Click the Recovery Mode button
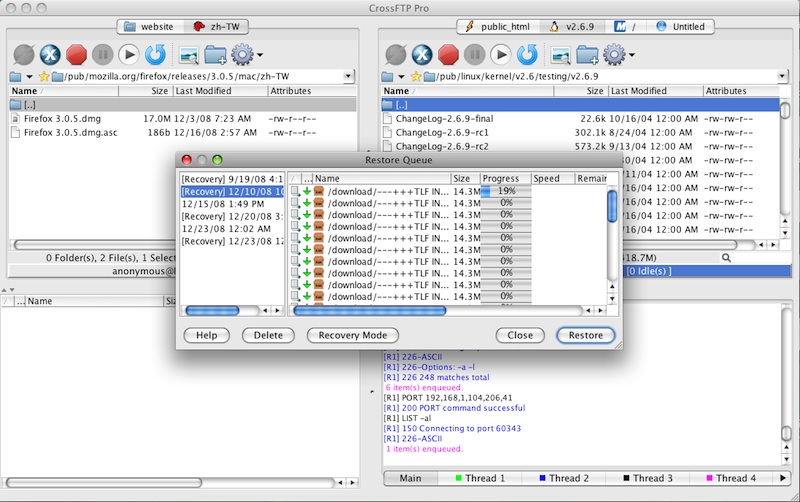800x502 pixels. click(x=353, y=335)
